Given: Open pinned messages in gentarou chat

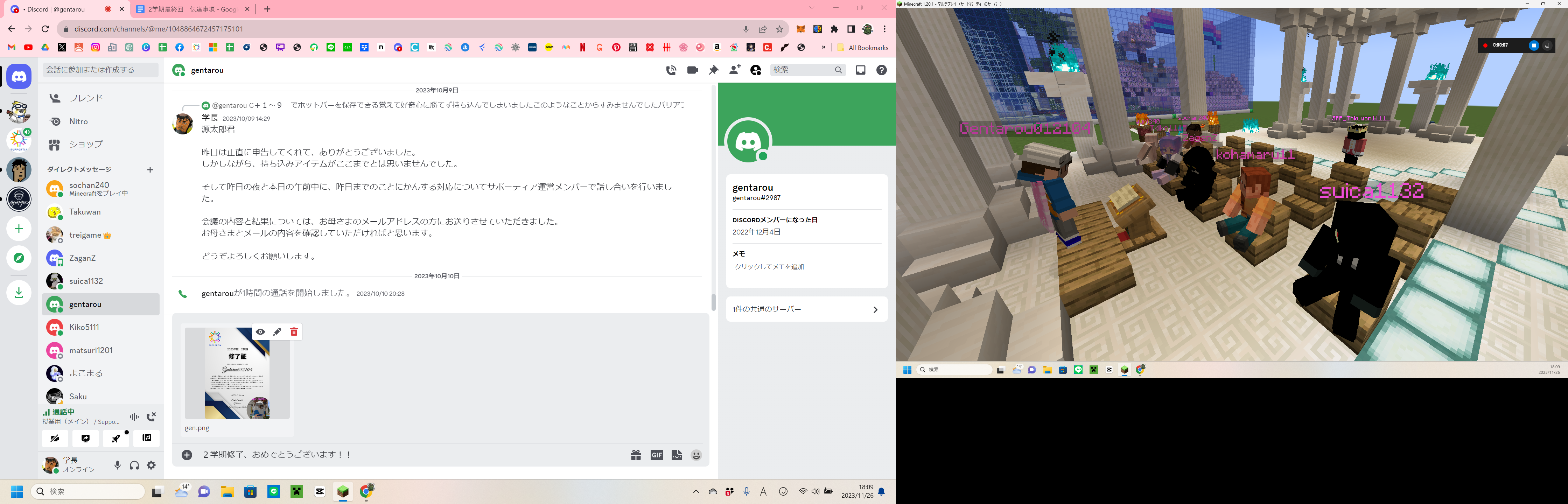Looking at the screenshot, I should click(x=713, y=70).
